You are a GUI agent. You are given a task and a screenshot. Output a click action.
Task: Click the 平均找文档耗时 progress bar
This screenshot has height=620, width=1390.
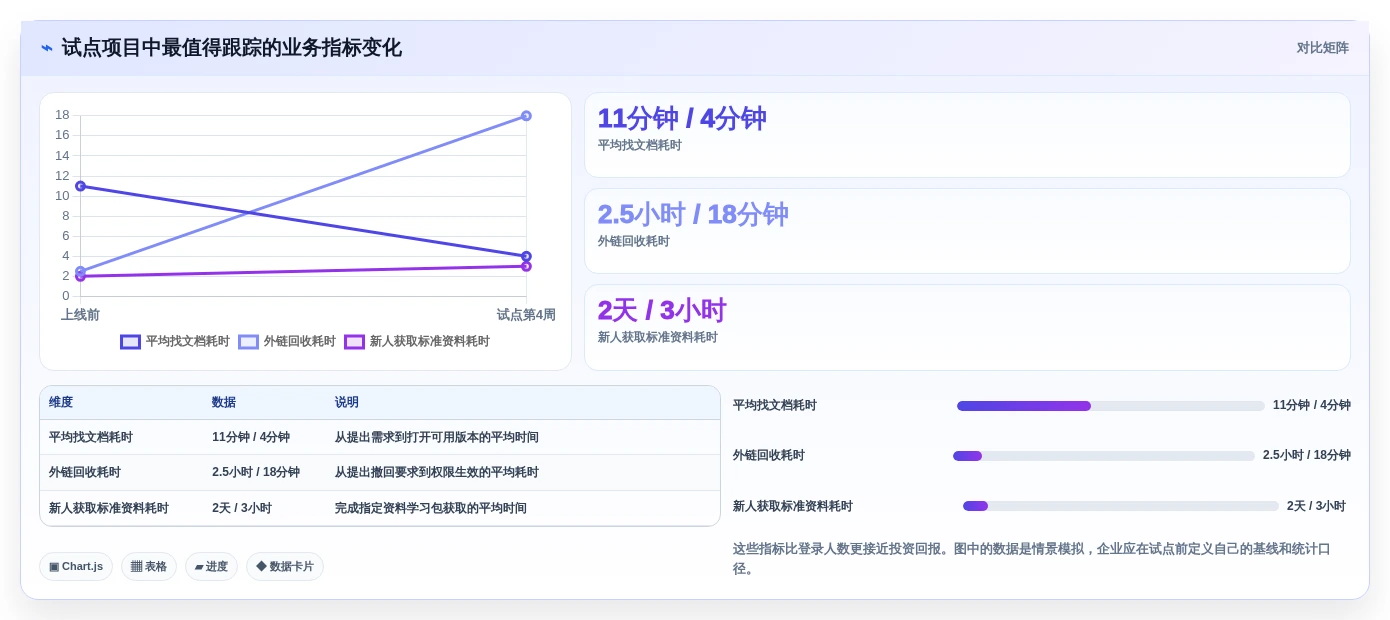pyautogui.click(x=1111, y=406)
